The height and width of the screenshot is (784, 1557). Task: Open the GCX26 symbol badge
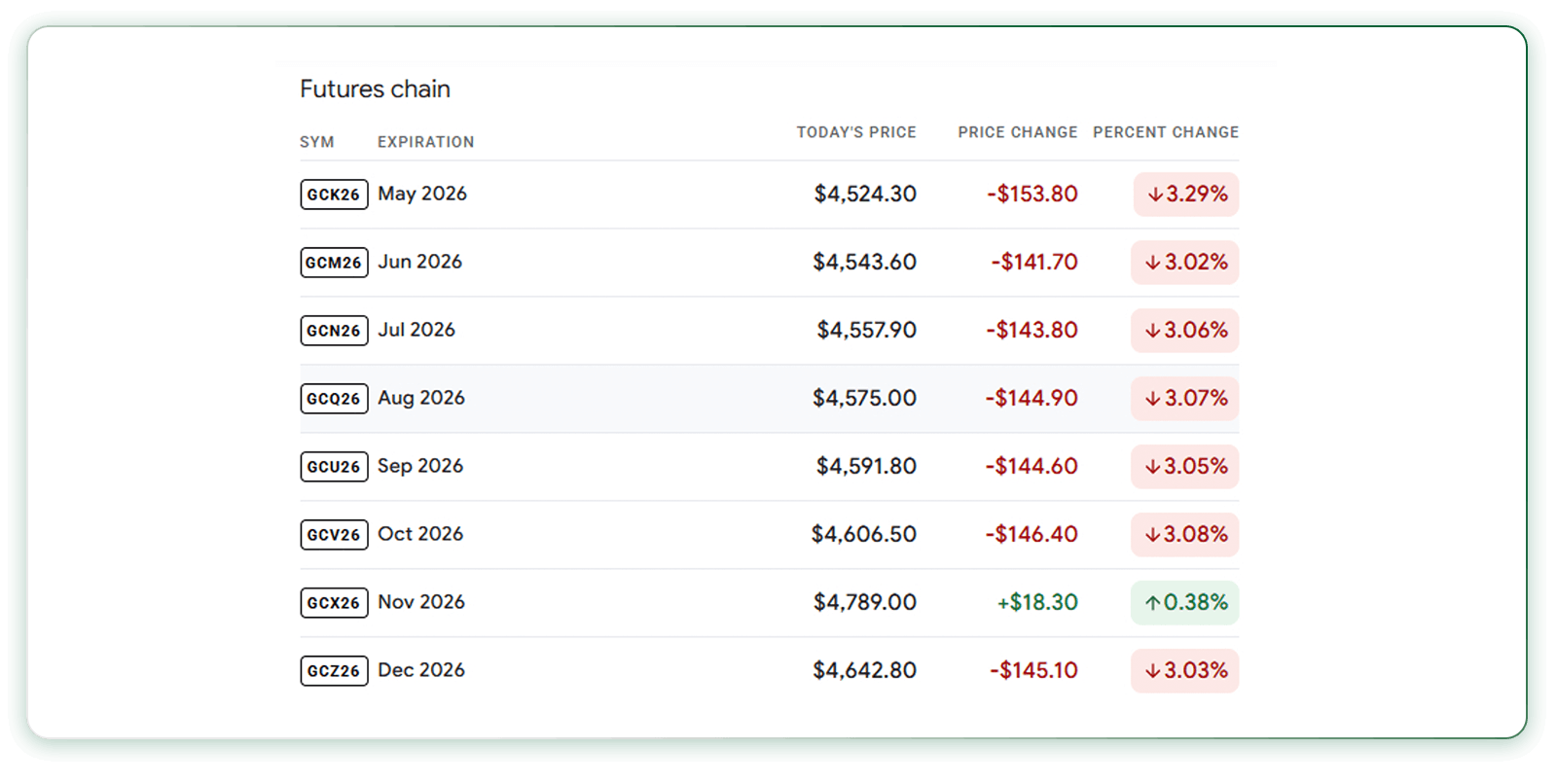pyautogui.click(x=334, y=603)
